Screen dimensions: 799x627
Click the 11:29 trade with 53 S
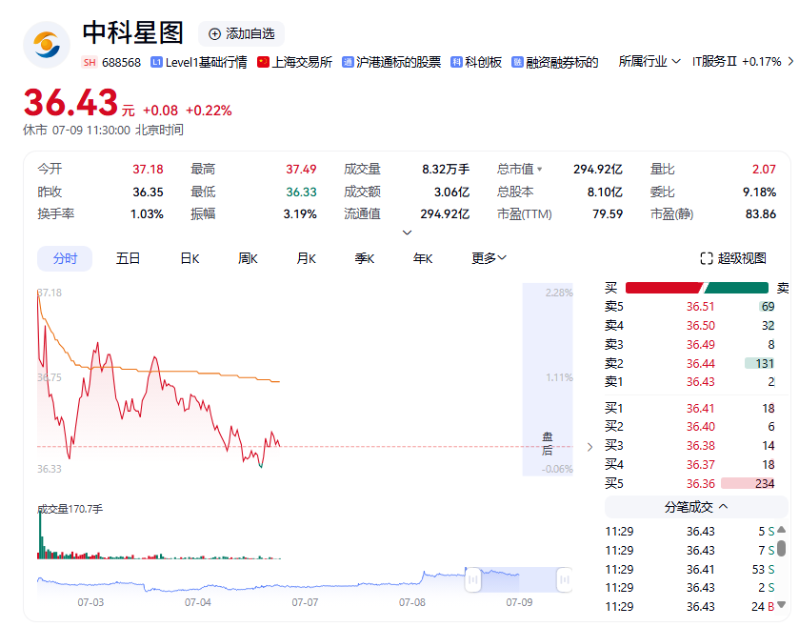pos(690,569)
